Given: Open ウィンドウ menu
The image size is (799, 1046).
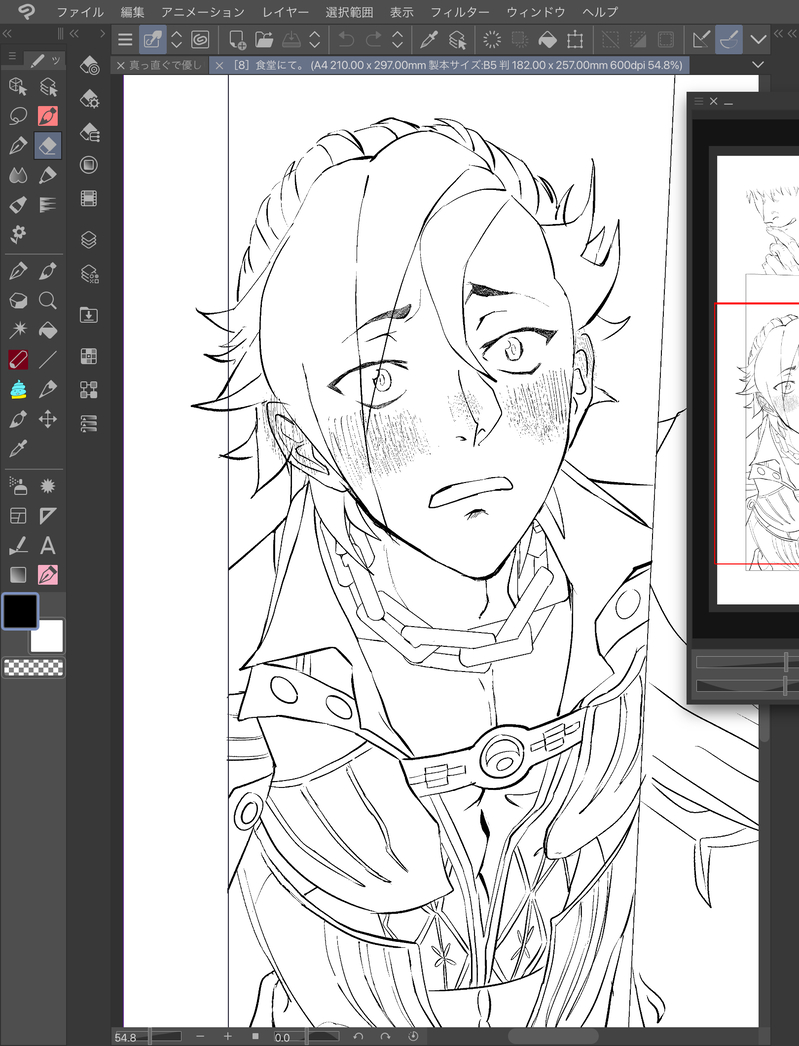Looking at the screenshot, I should [536, 12].
